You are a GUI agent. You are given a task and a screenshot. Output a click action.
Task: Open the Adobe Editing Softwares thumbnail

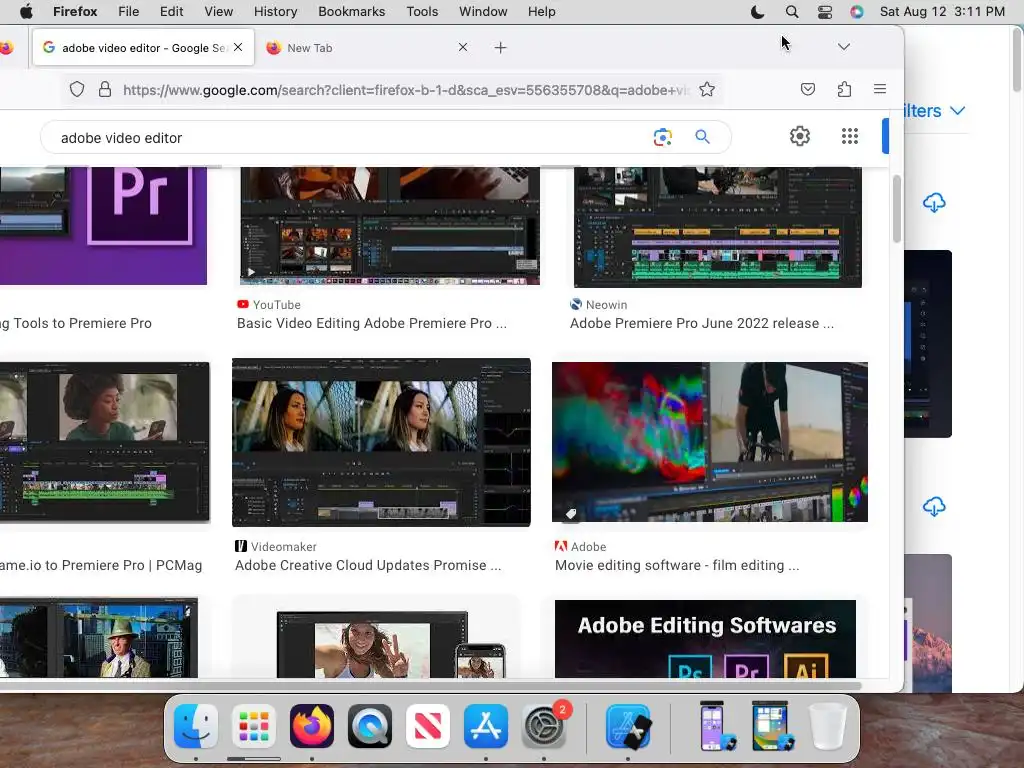coord(705,639)
